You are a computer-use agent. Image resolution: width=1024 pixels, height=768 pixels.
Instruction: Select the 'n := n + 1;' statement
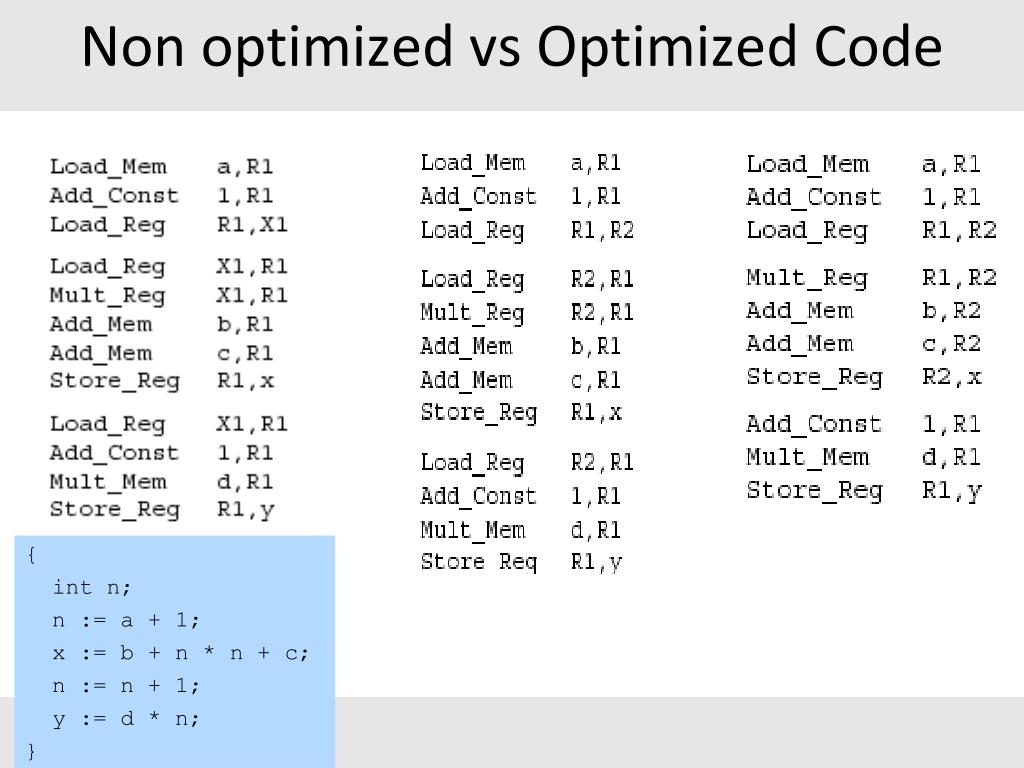[126, 686]
